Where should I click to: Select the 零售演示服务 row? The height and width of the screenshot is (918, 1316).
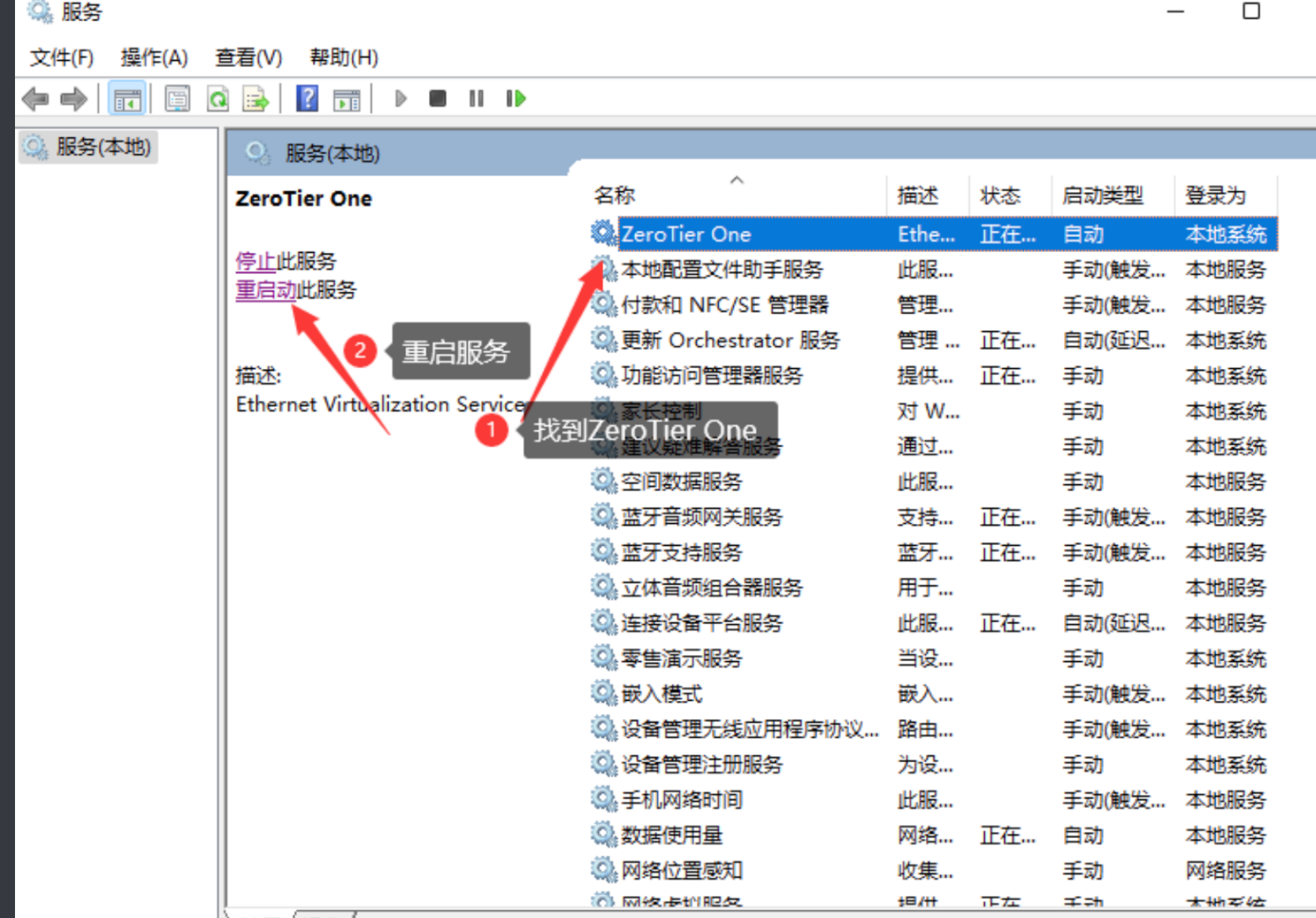[x=932, y=659]
